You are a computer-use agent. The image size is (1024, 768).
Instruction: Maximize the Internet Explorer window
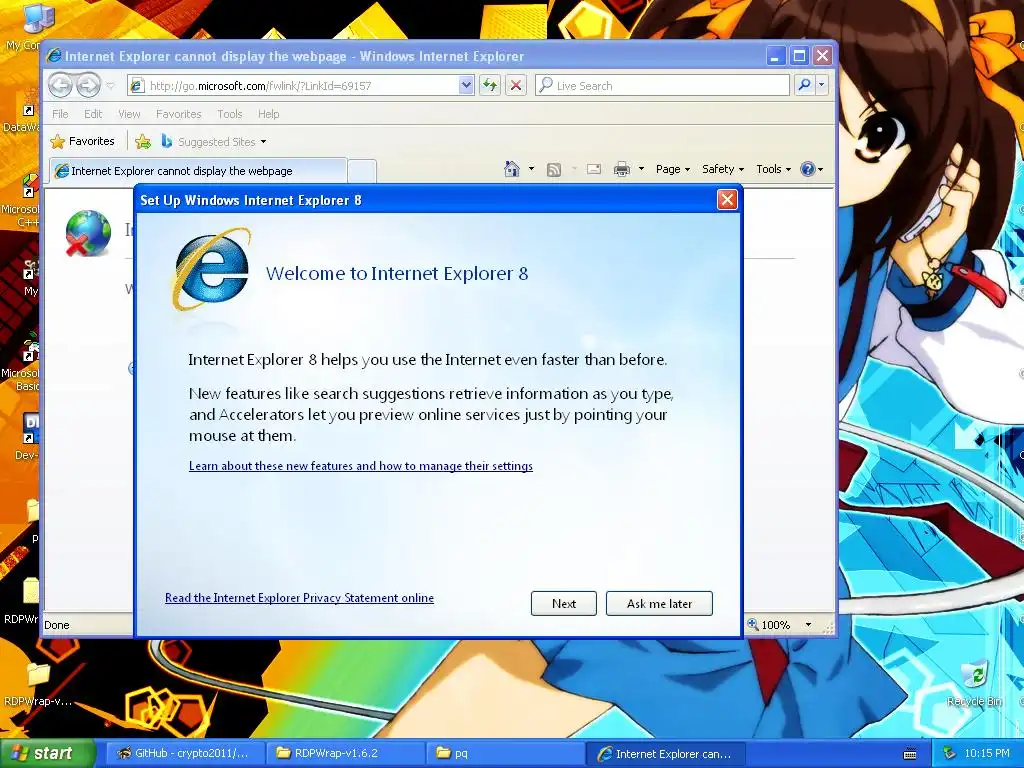tap(799, 56)
